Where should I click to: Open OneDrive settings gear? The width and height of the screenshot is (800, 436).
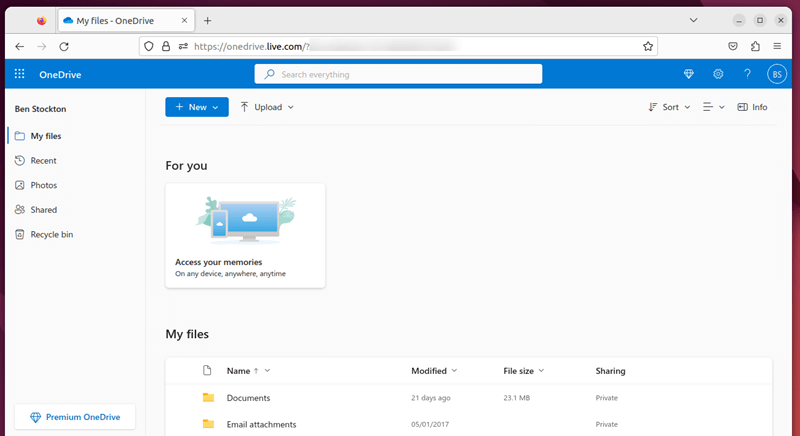[x=718, y=74]
